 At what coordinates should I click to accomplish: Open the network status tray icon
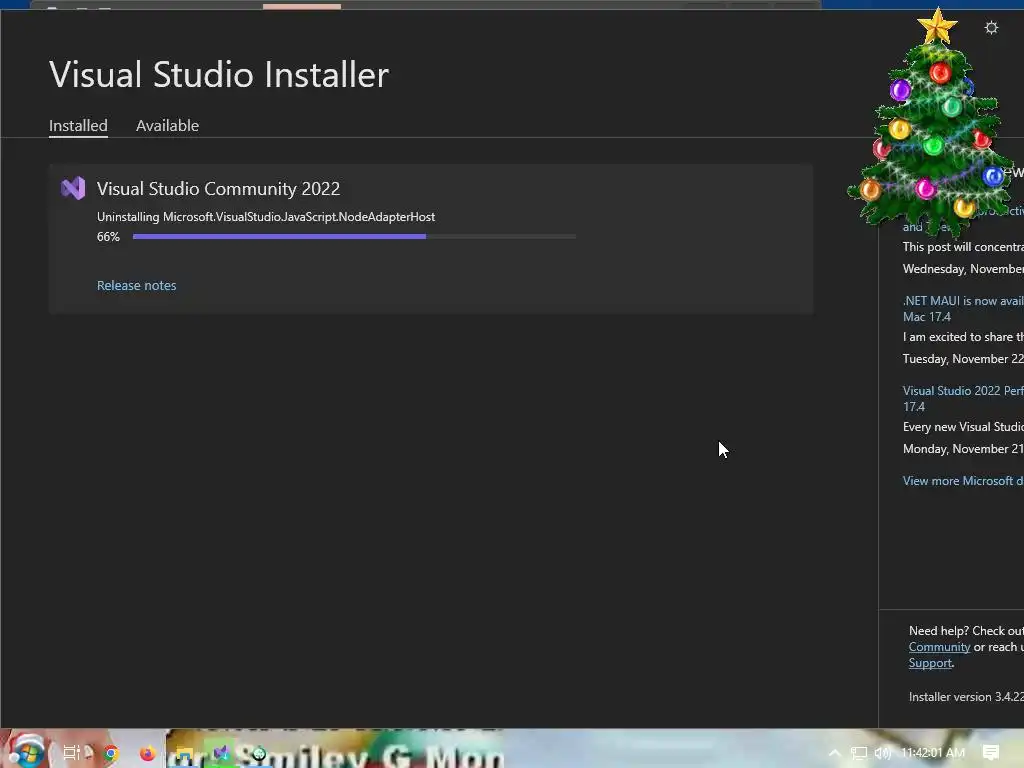[859, 753]
